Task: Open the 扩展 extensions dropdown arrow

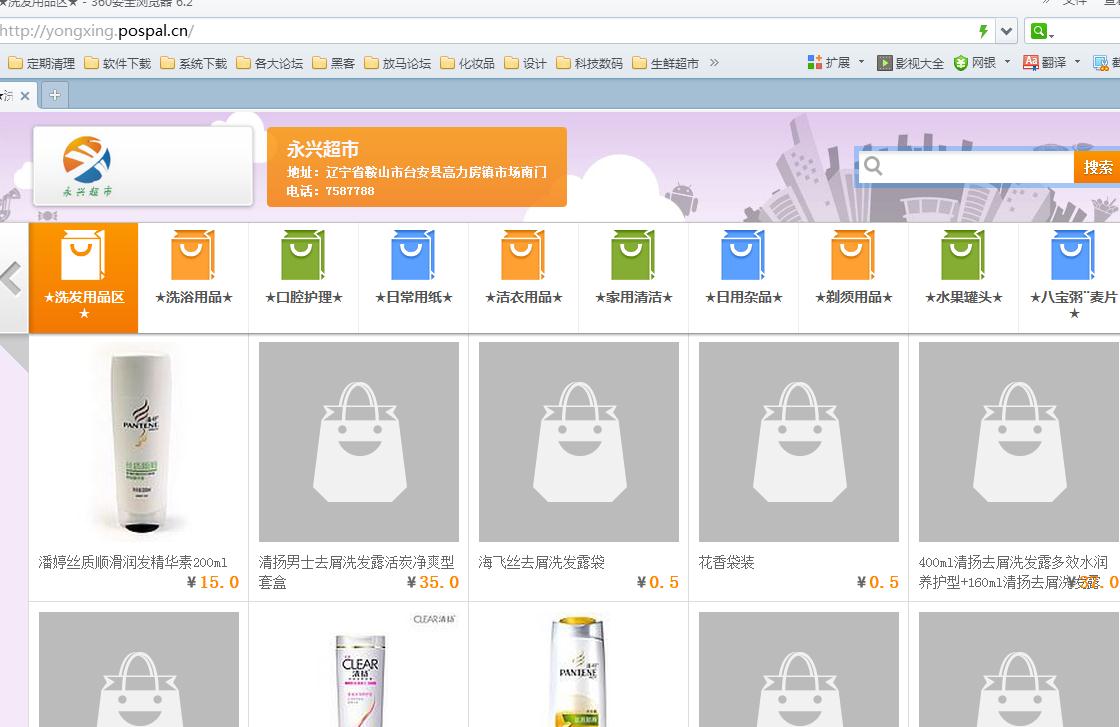Action: click(x=861, y=62)
